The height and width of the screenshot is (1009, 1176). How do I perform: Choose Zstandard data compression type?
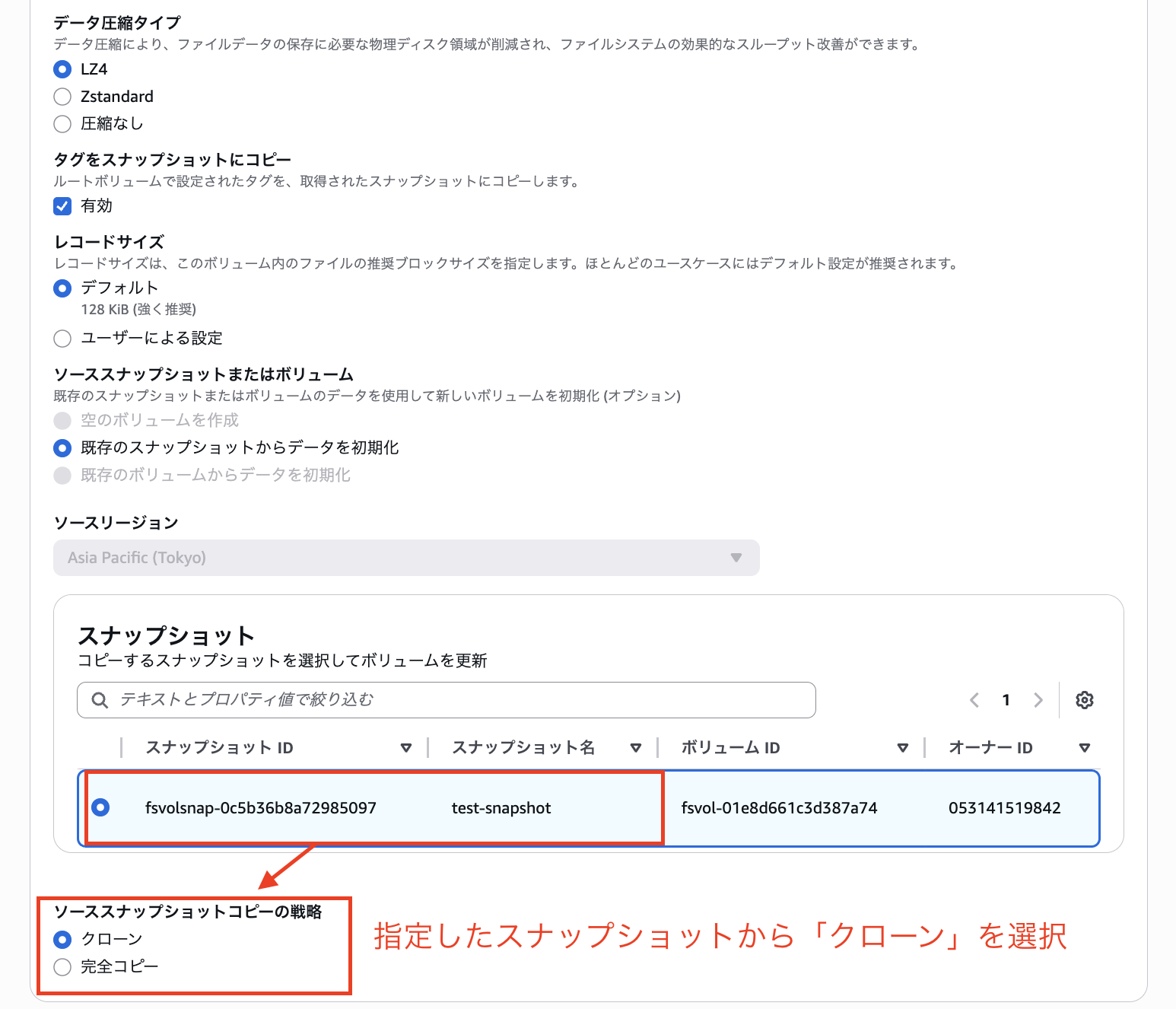(x=62, y=97)
